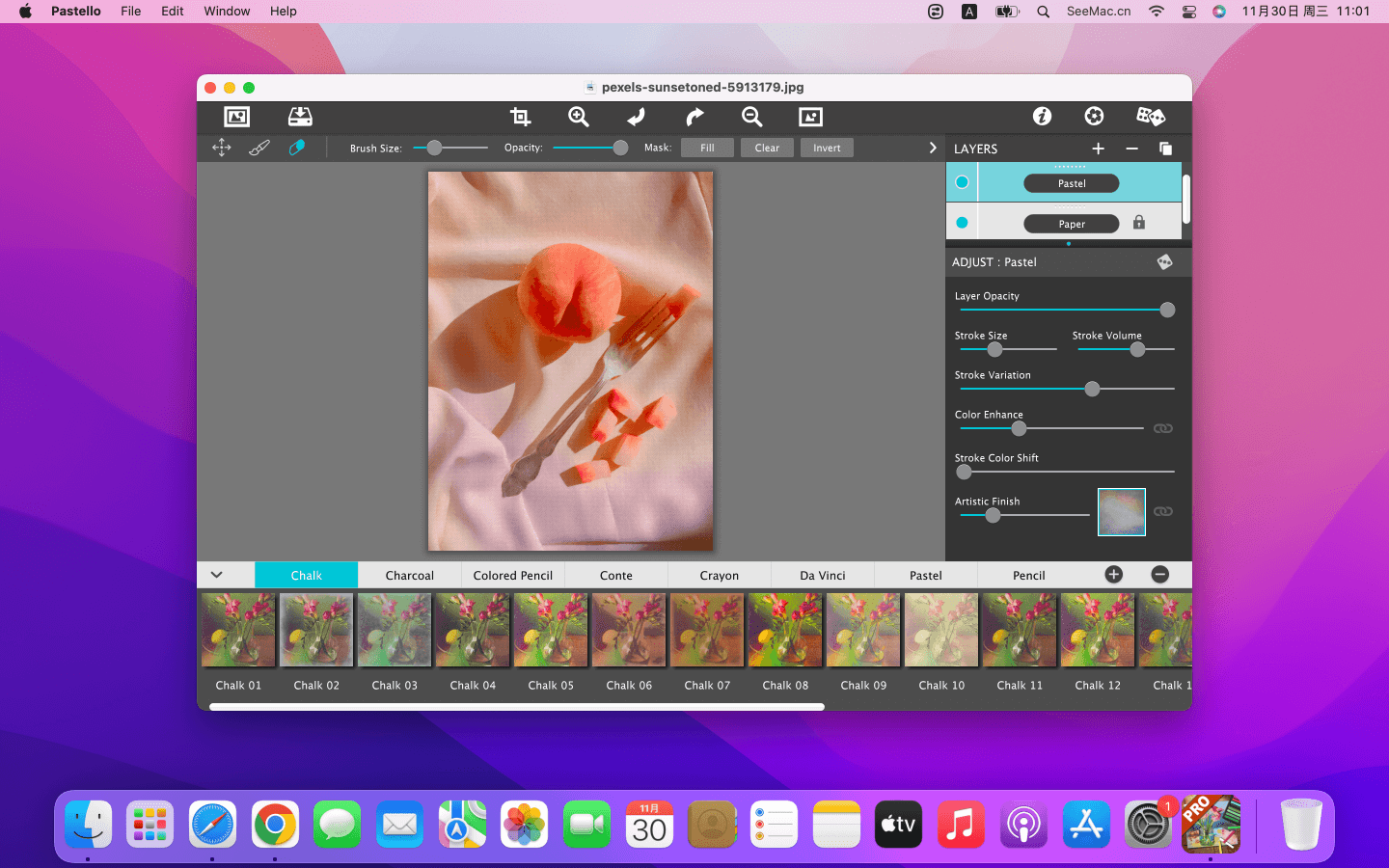Click the redo arrow icon
This screenshot has height=868, width=1389.
694,117
